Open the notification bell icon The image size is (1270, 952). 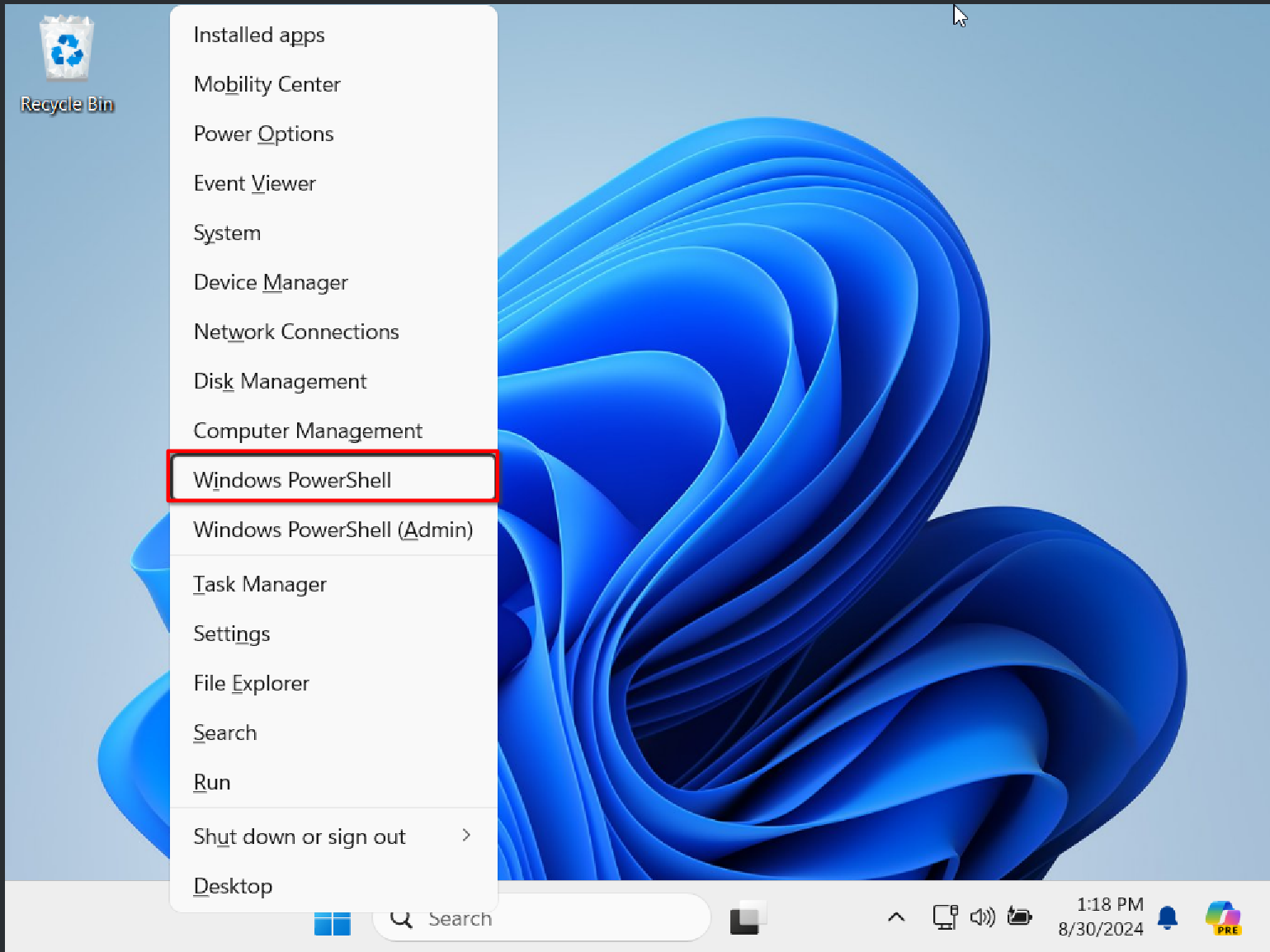click(x=1167, y=917)
